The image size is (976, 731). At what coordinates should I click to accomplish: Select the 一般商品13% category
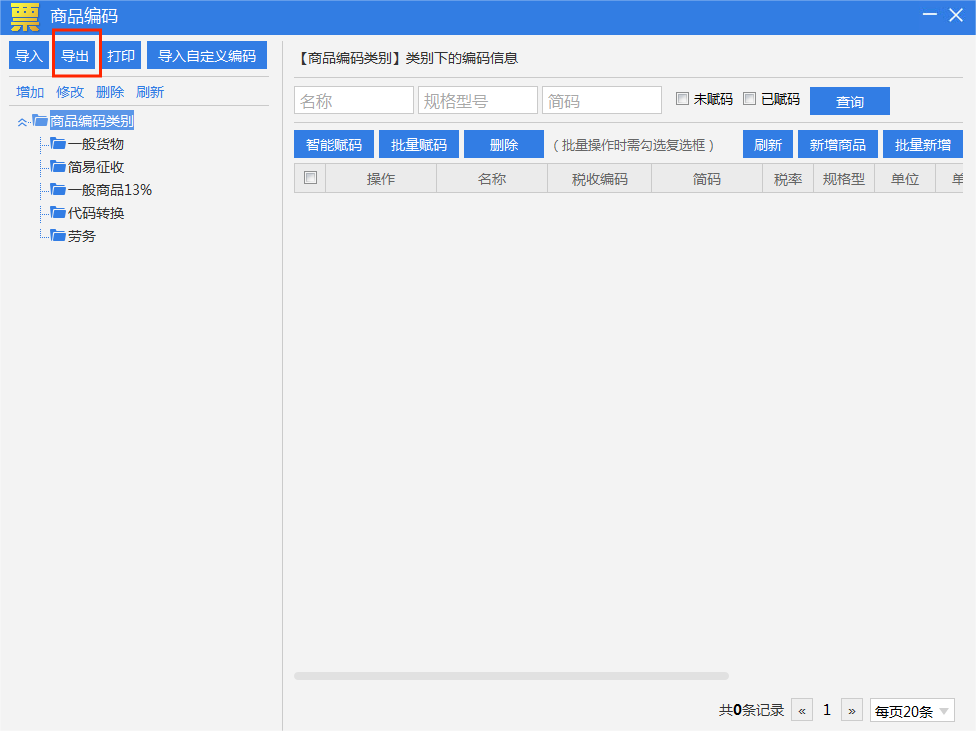point(110,190)
